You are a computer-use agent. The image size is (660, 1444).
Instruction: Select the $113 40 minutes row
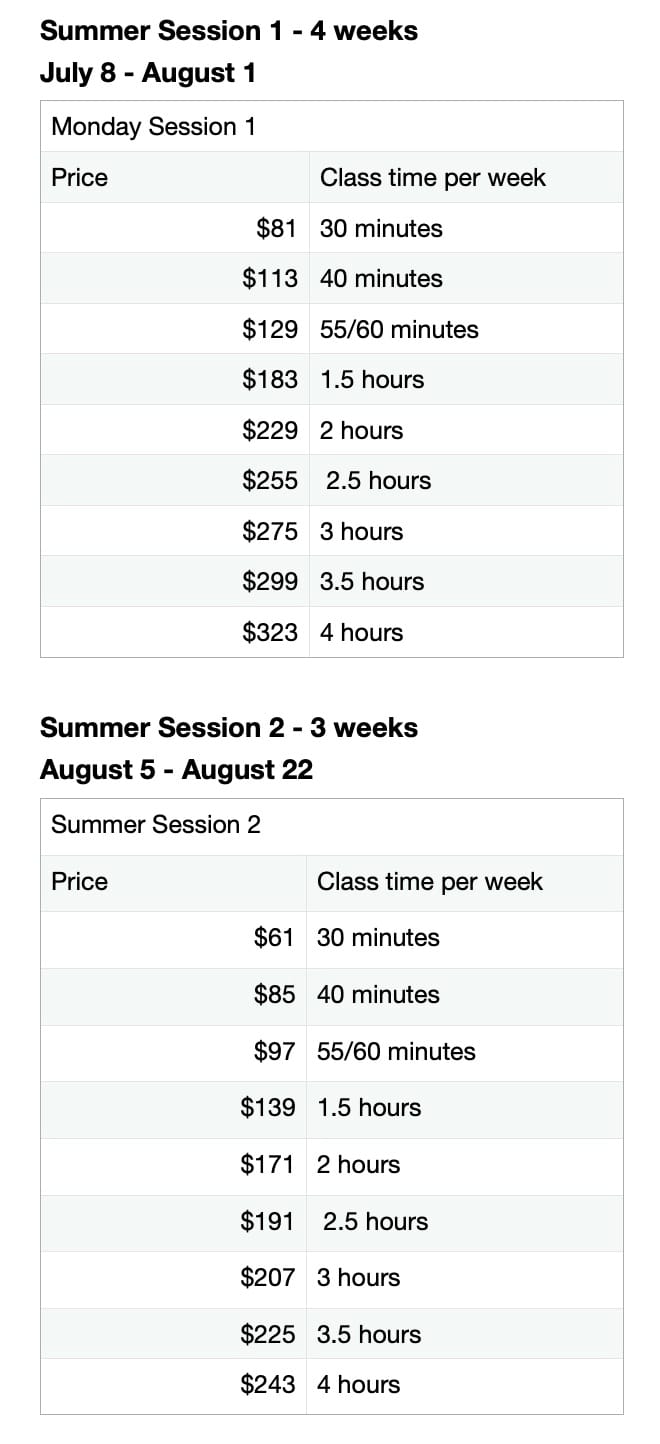332,279
